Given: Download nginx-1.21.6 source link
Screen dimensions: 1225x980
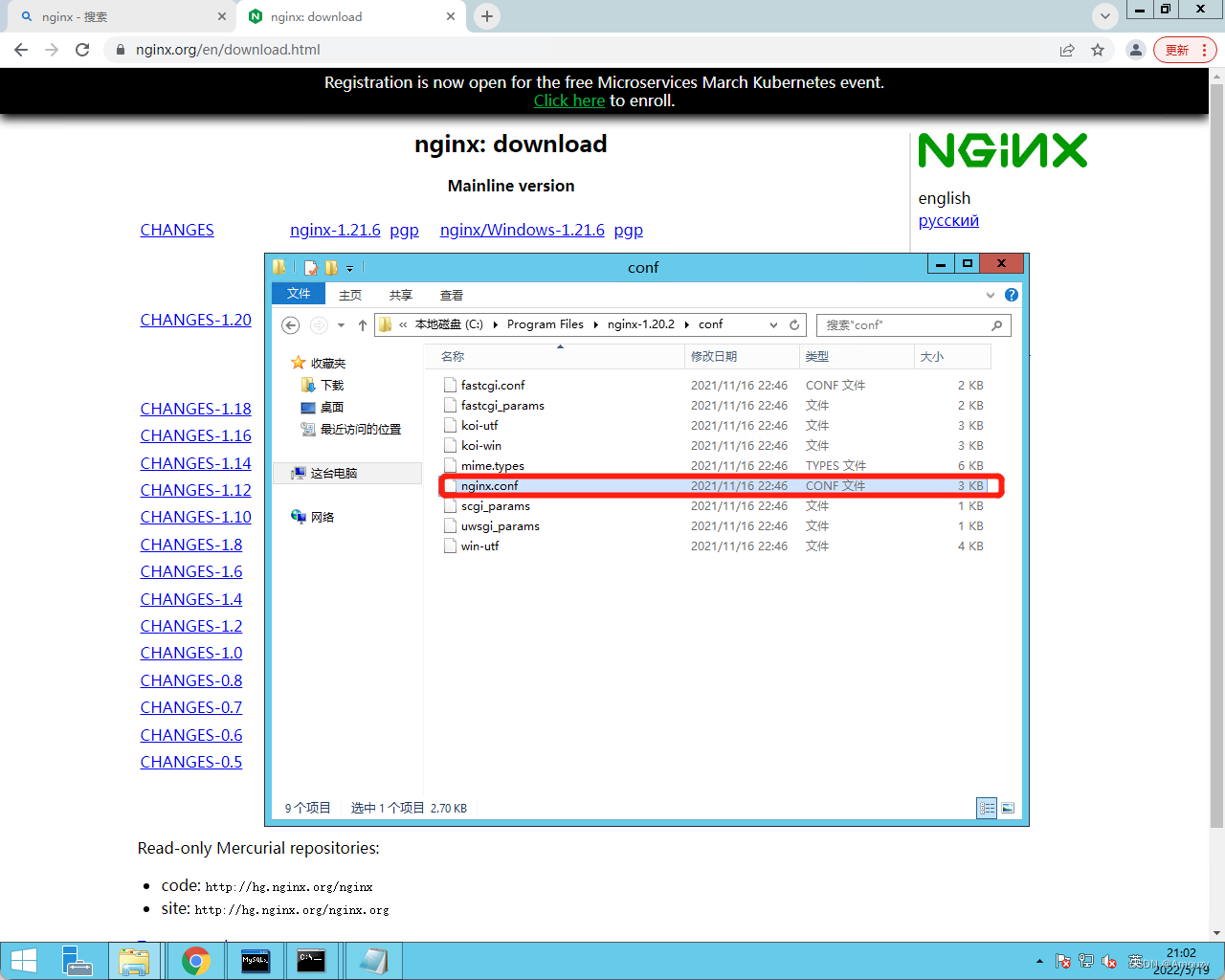Looking at the screenshot, I should 335,230.
